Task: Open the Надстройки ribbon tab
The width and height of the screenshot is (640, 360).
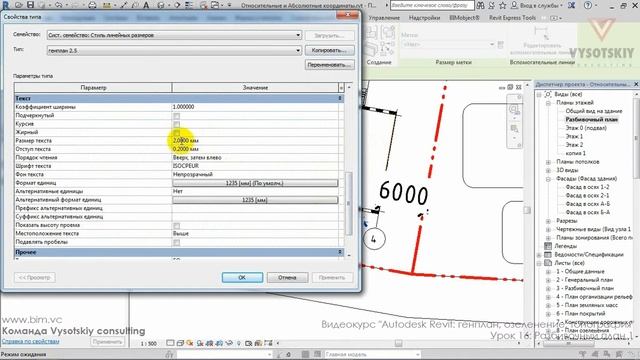Action: (424, 18)
